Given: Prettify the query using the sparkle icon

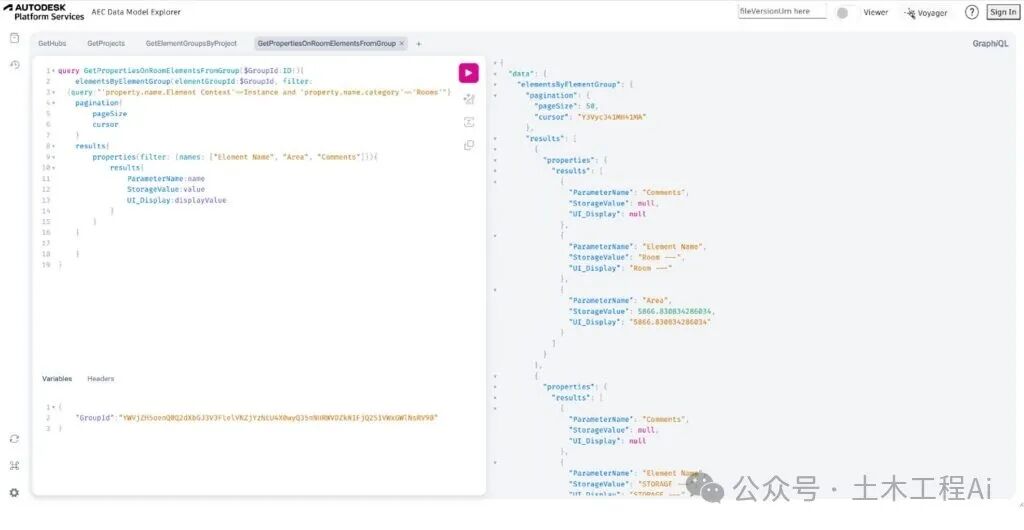Looking at the screenshot, I should pos(468,99).
